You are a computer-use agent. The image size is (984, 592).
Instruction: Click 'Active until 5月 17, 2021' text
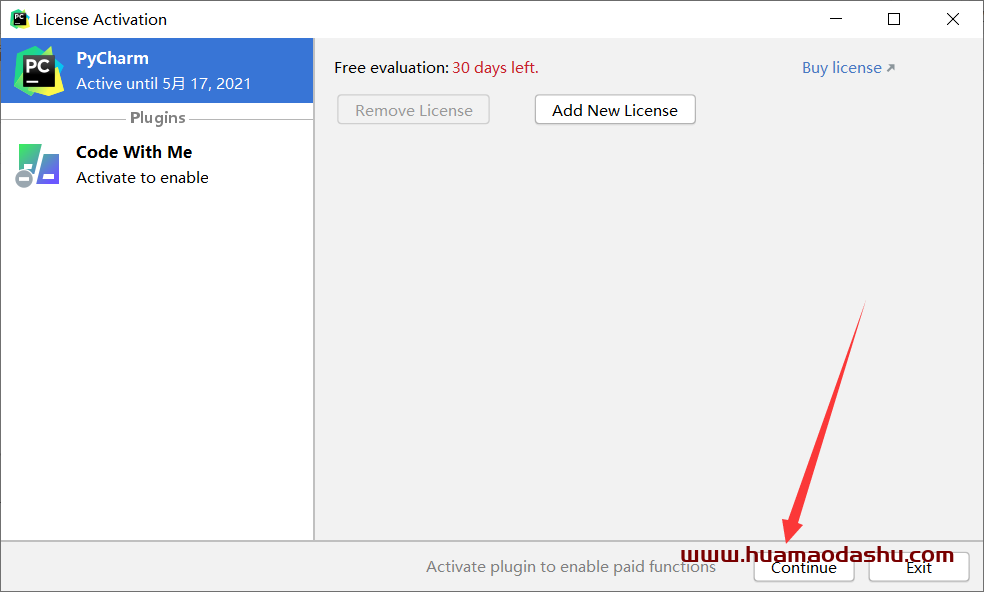[163, 83]
